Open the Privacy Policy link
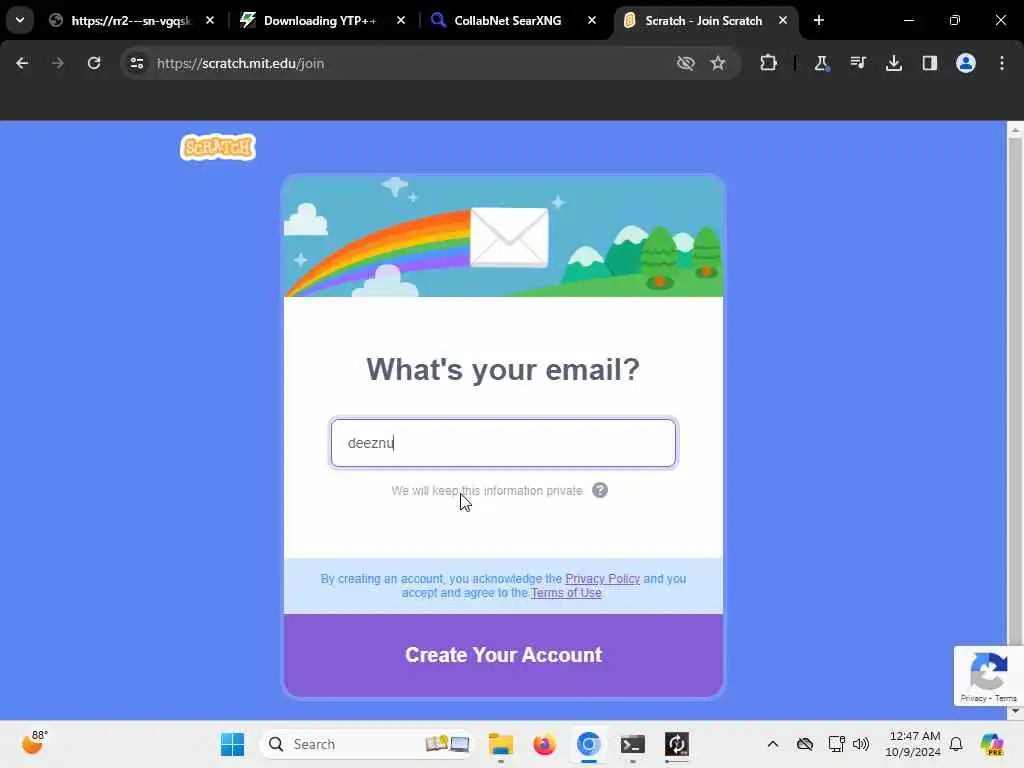The width and height of the screenshot is (1024, 768). coord(602,579)
